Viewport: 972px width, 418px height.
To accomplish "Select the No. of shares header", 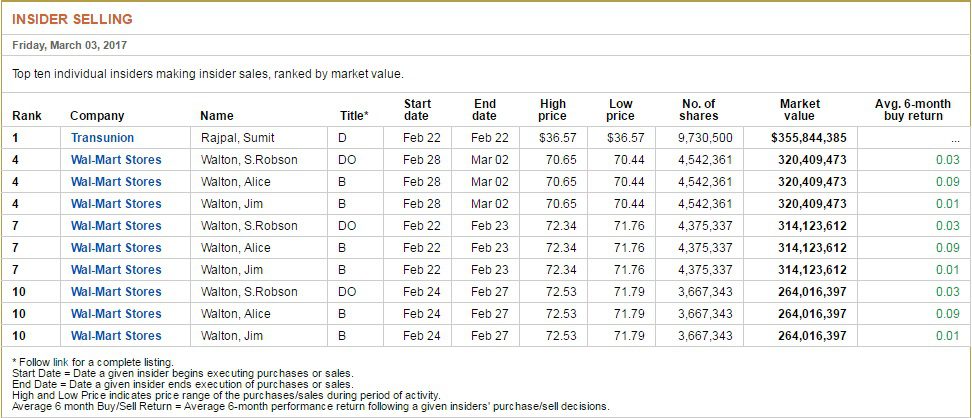I will tap(699, 110).
